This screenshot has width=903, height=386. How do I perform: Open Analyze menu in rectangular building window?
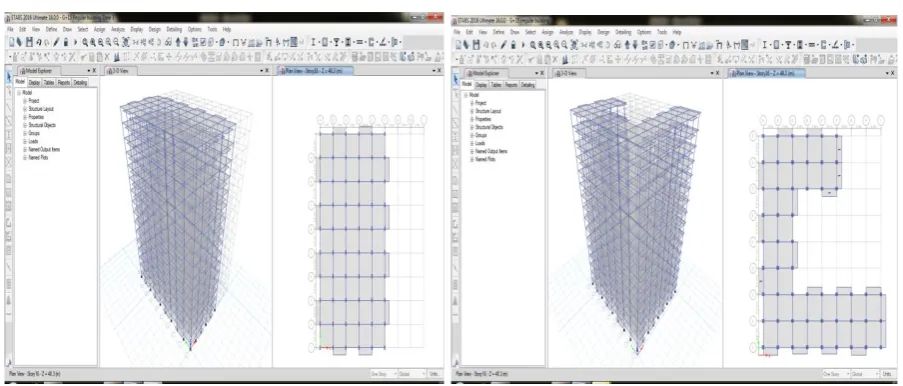118,29
